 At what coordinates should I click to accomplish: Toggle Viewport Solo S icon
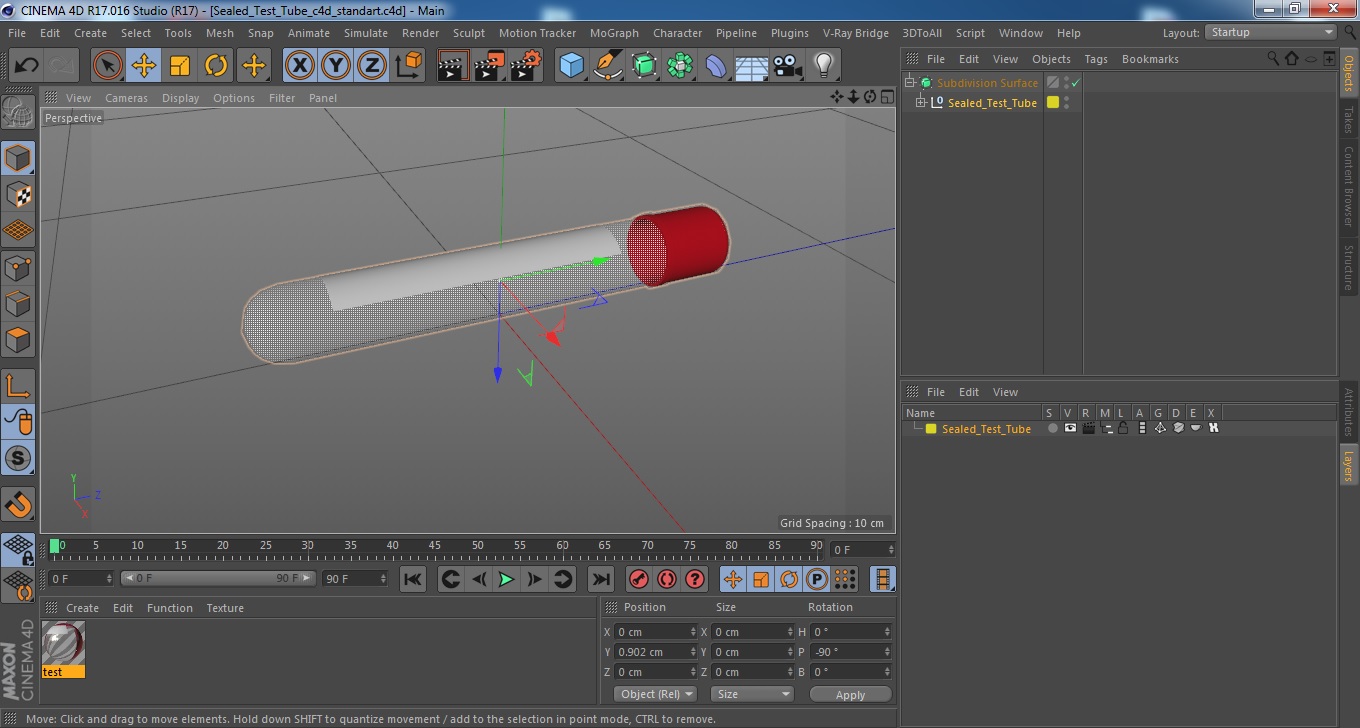coord(18,459)
